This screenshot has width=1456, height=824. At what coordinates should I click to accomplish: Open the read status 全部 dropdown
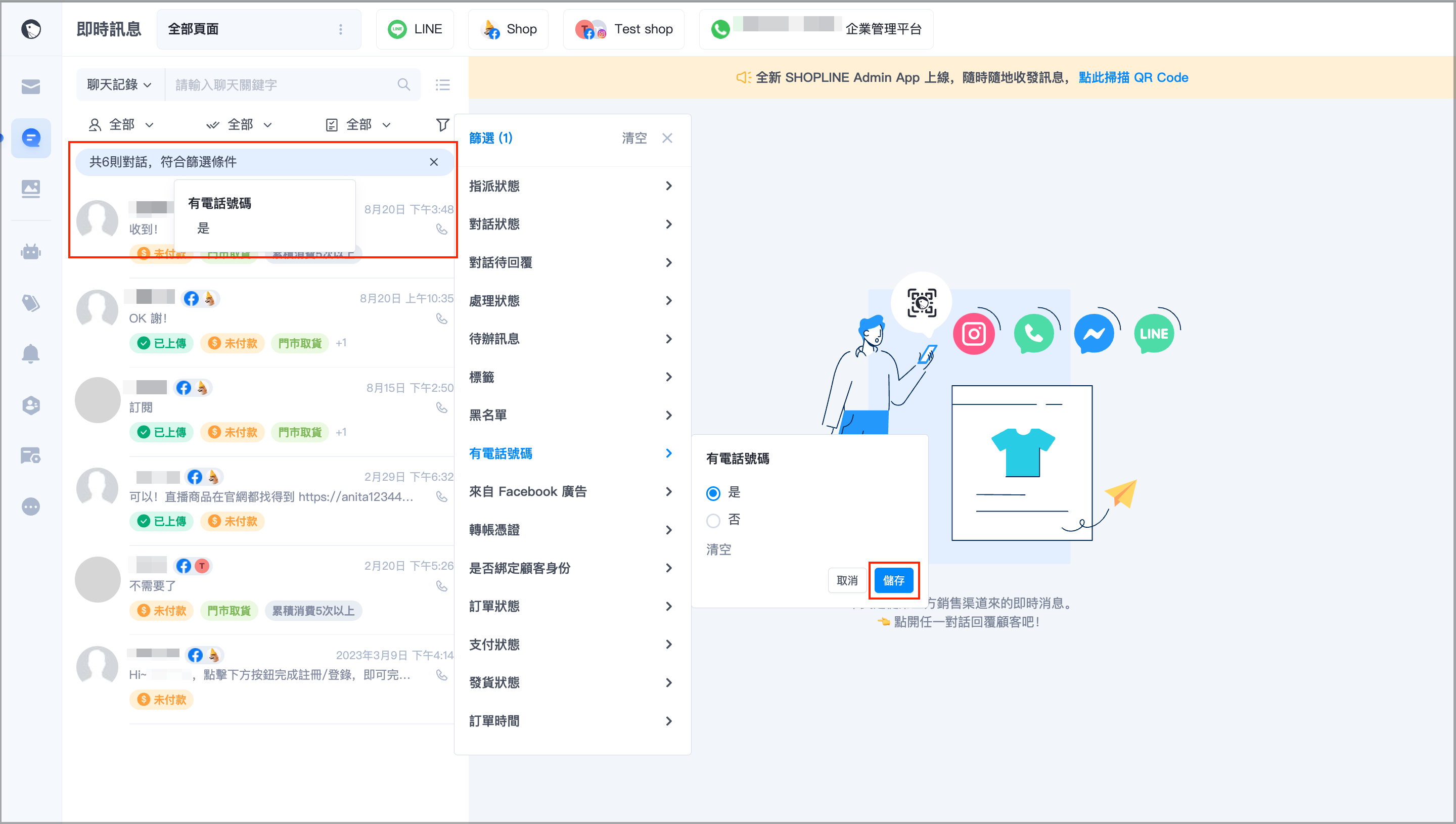[x=239, y=124]
